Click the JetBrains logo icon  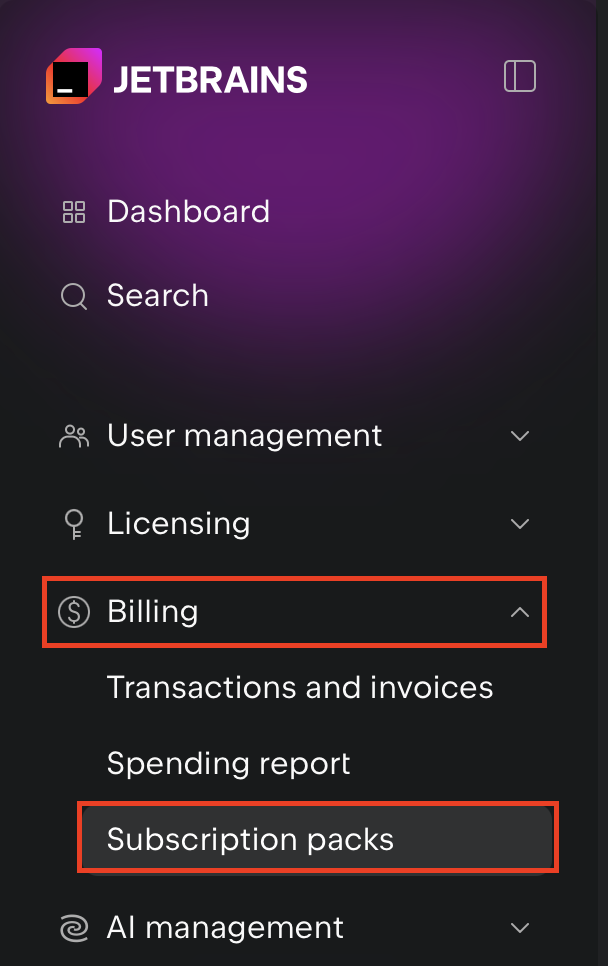[x=74, y=77]
